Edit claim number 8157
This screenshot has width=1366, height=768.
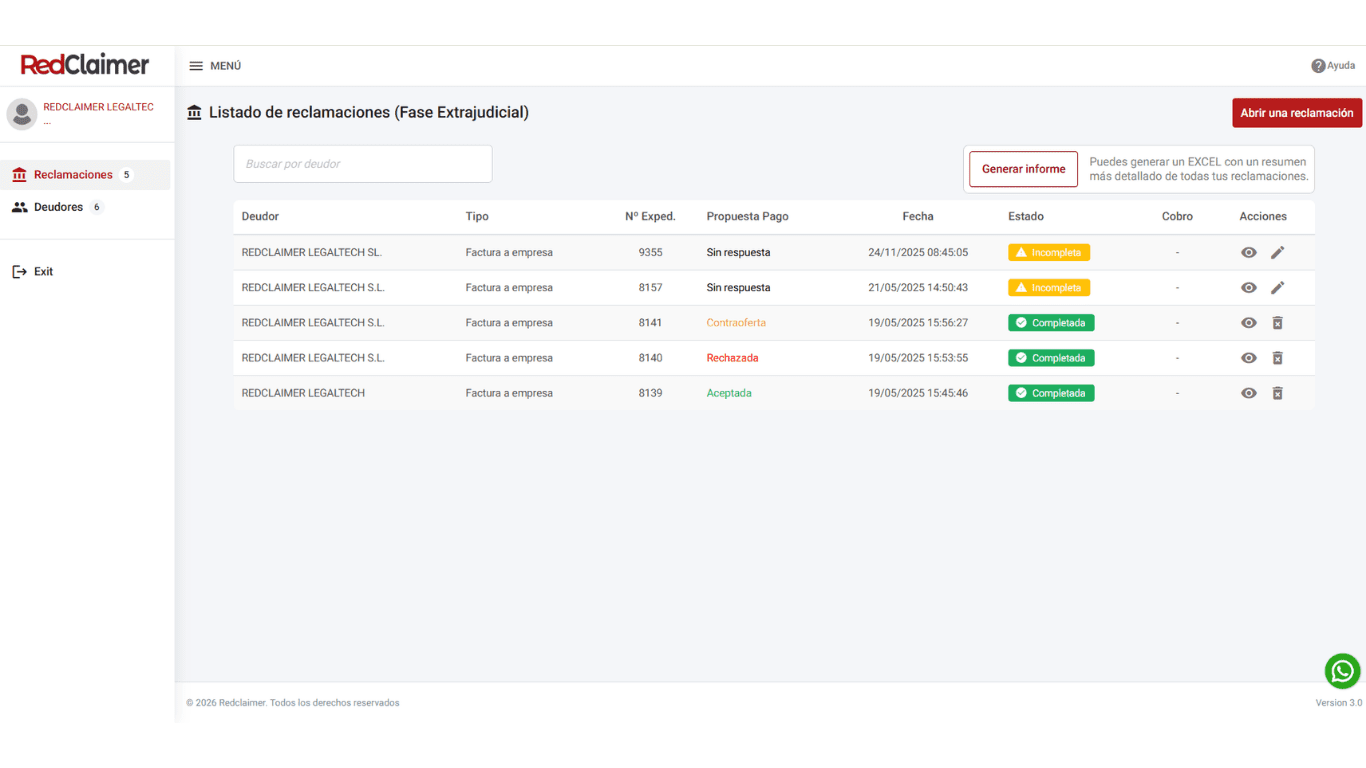click(x=1277, y=288)
